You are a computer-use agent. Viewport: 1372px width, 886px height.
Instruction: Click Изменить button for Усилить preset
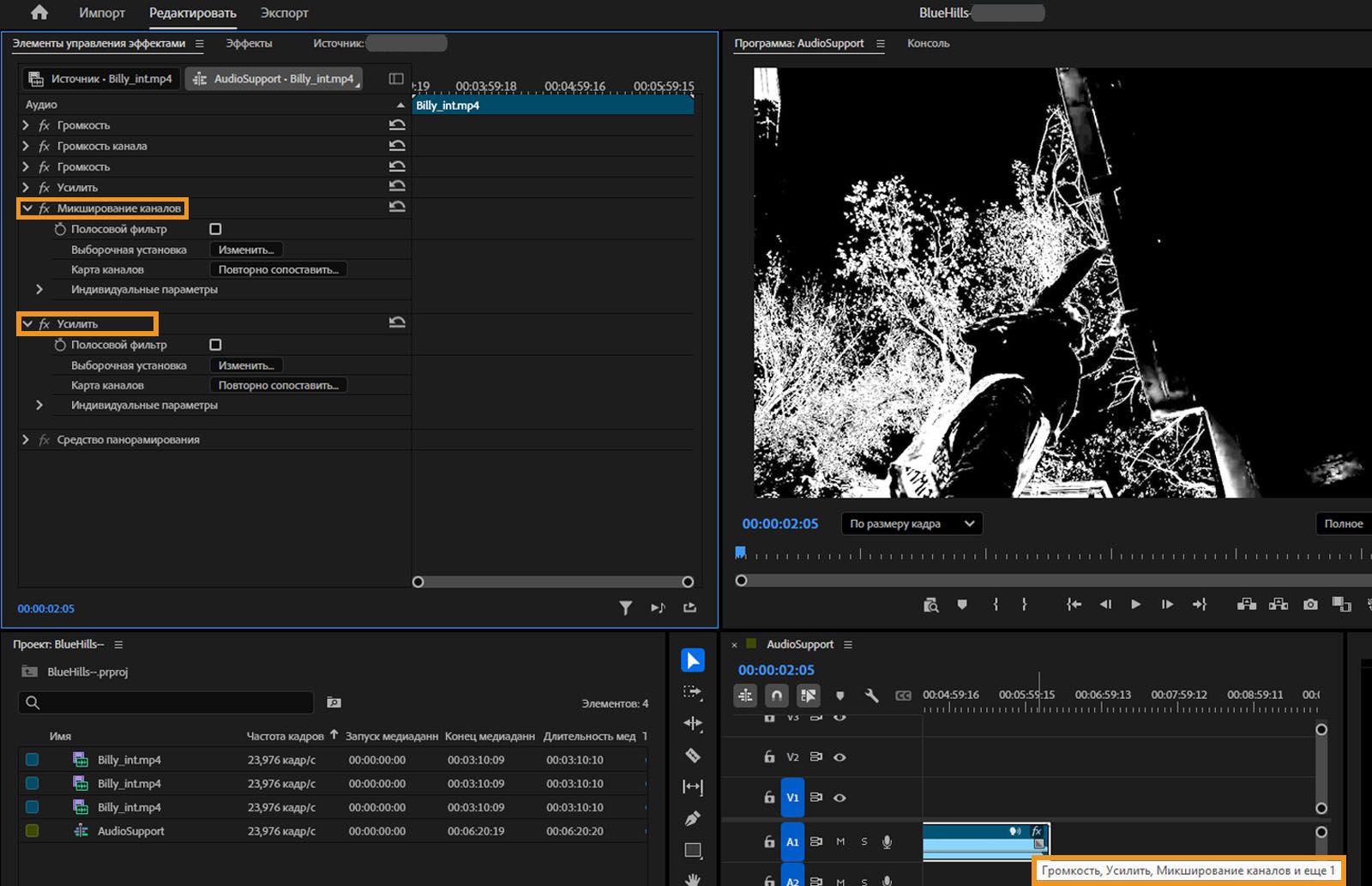[246, 365]
